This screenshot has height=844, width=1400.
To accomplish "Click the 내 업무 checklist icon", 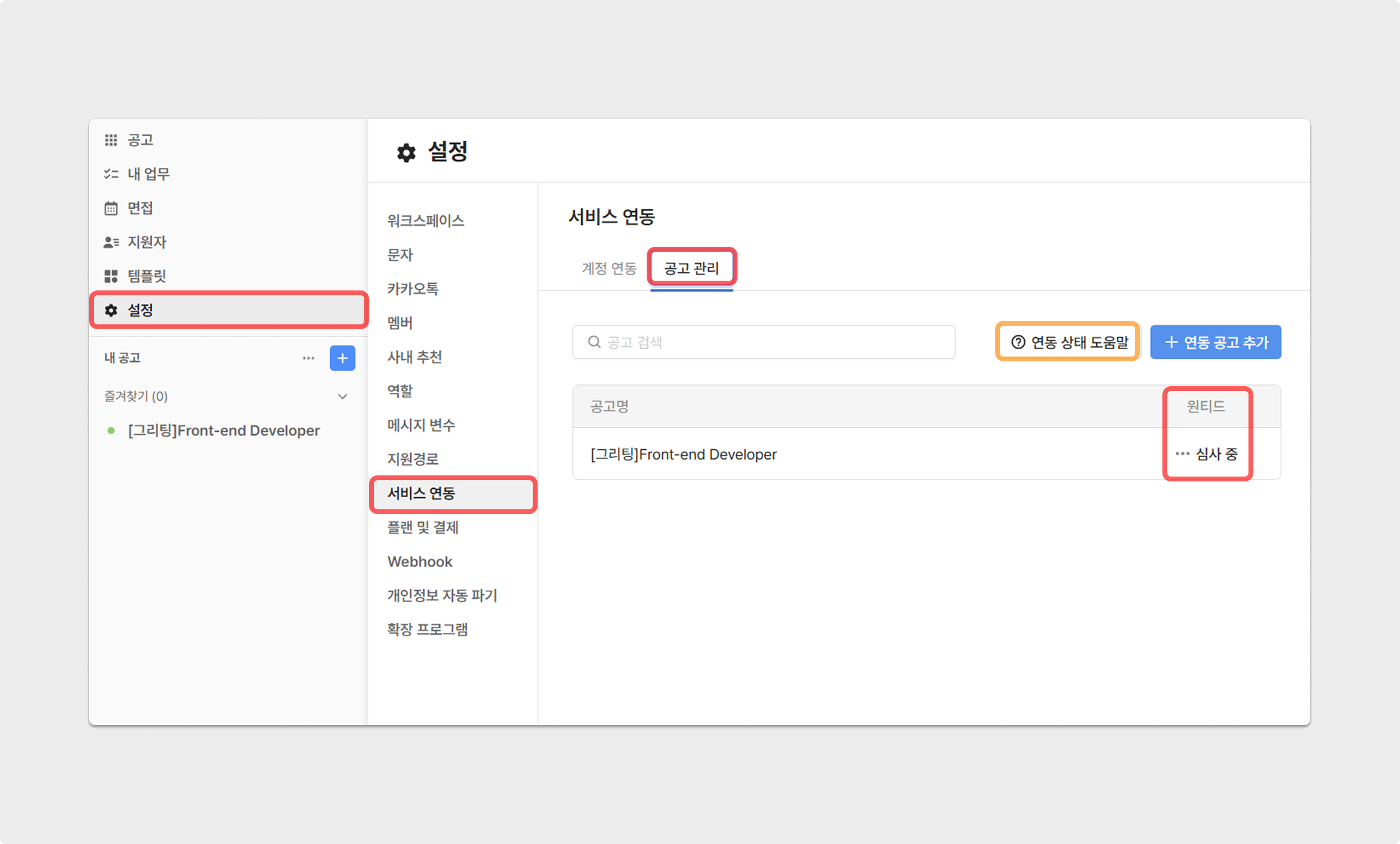I will [x=111, y=174].
